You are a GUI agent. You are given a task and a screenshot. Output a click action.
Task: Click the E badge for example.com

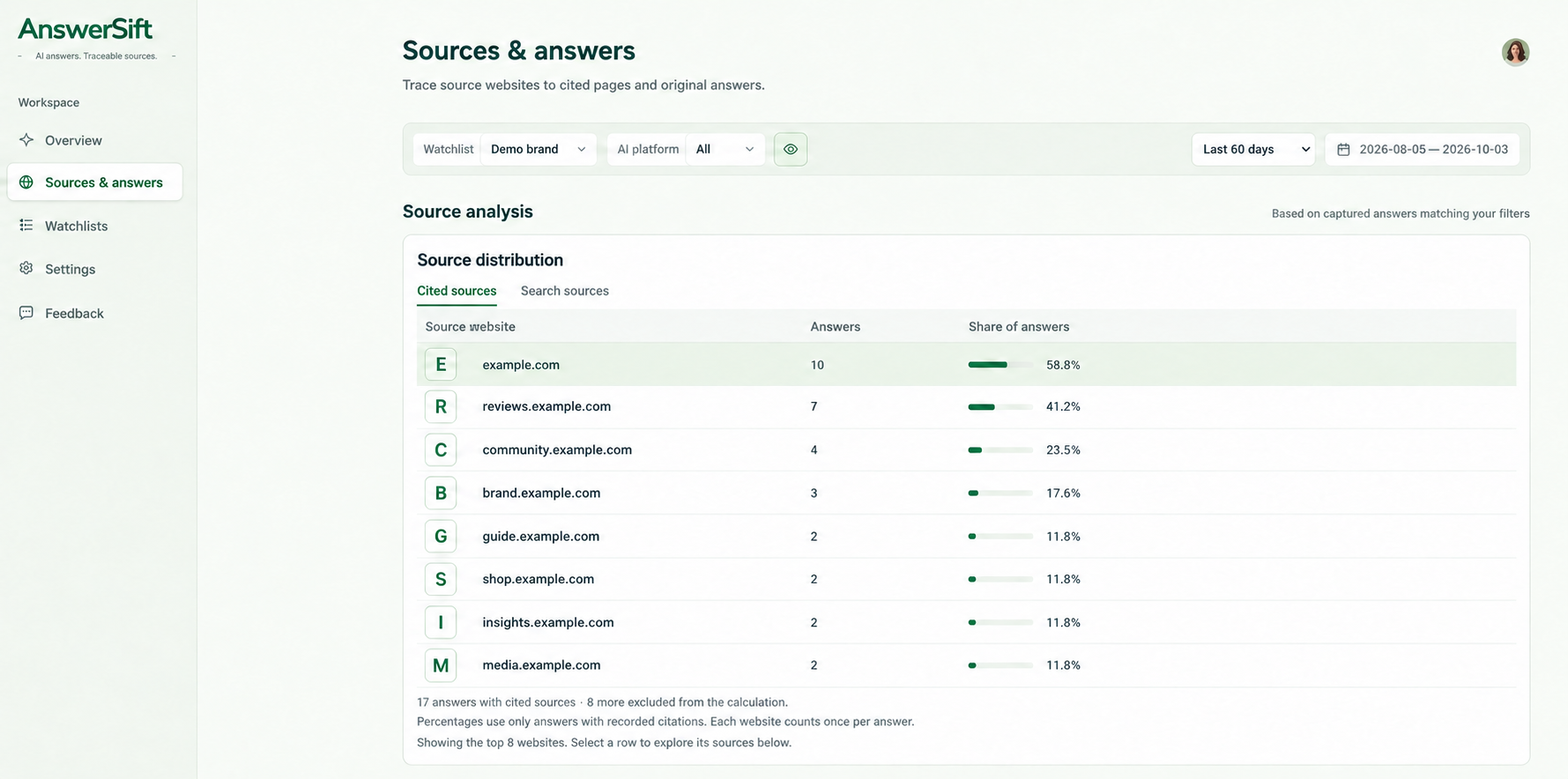tap(441, 365)
